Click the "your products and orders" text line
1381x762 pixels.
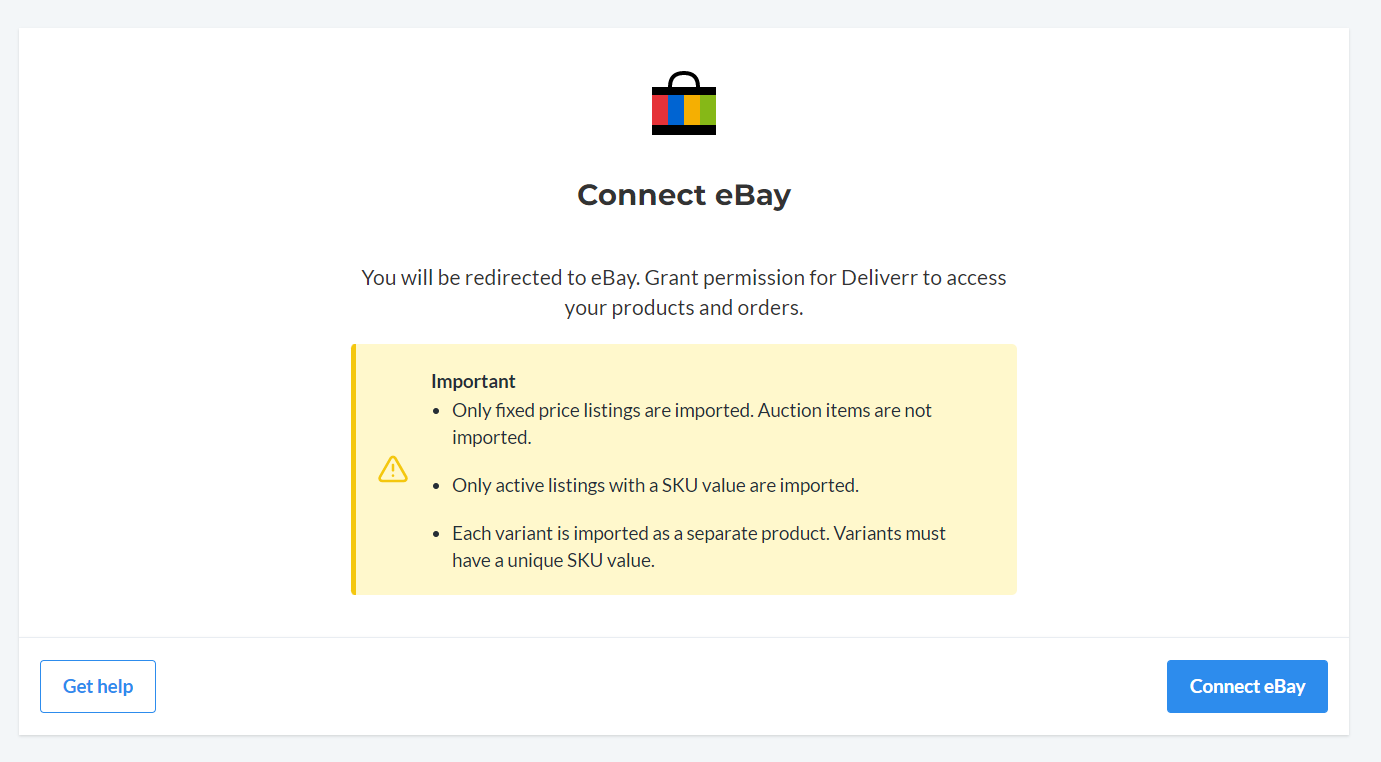684,308
